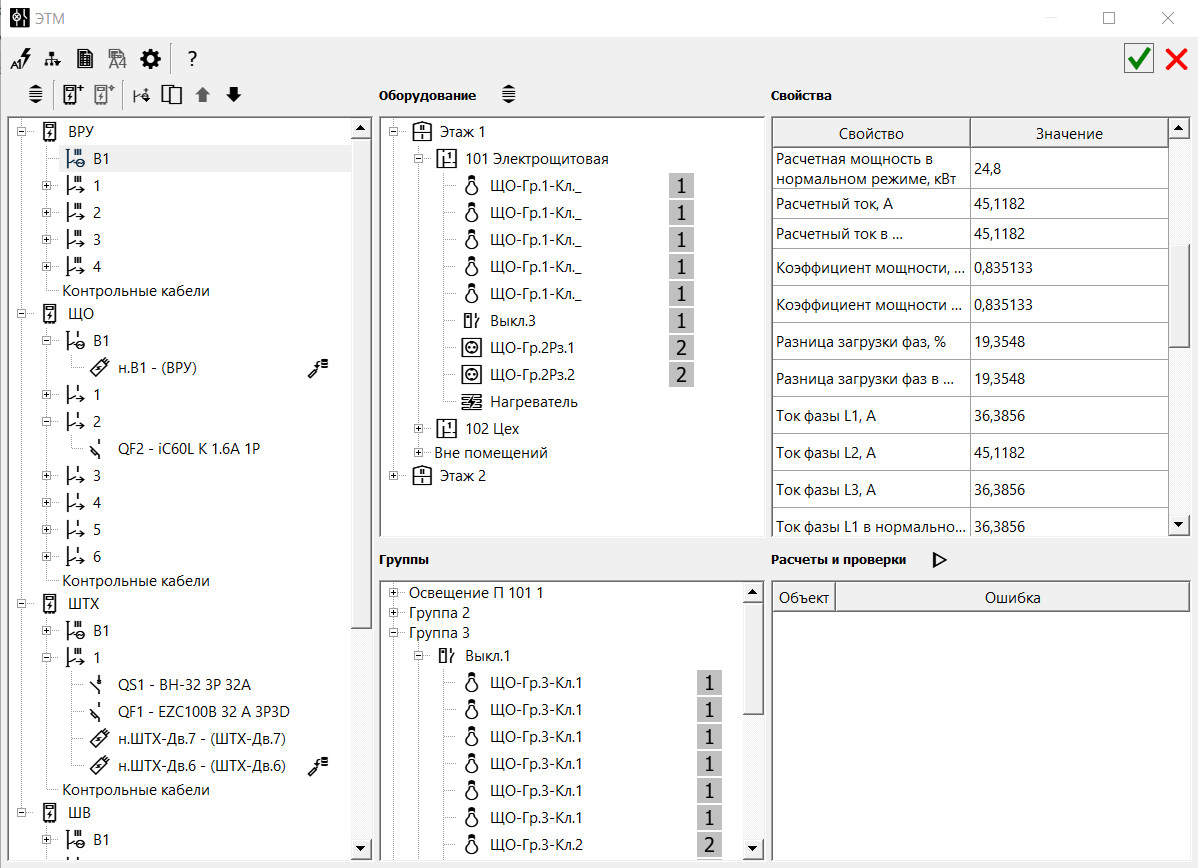Expand the Группа 2 node
This screenshot has width=1198, height=868.
[393, 612]
